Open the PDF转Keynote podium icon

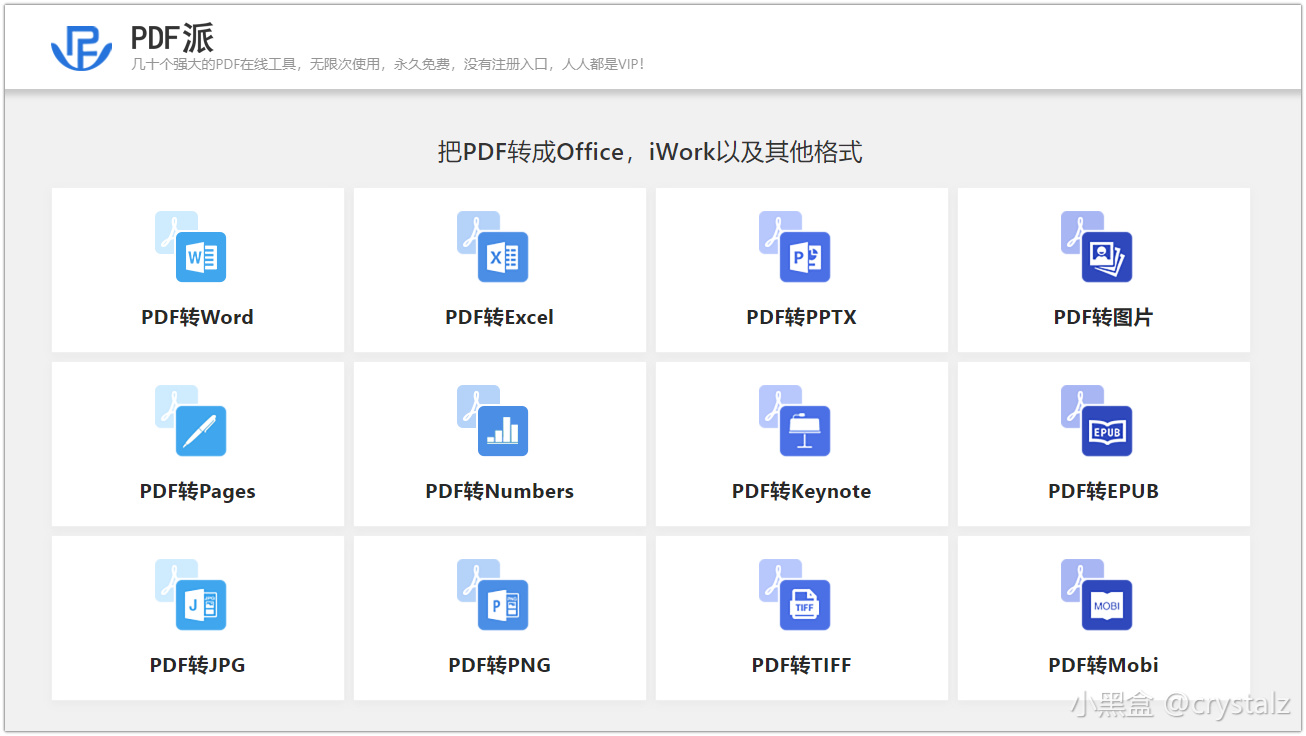[795, 421]
